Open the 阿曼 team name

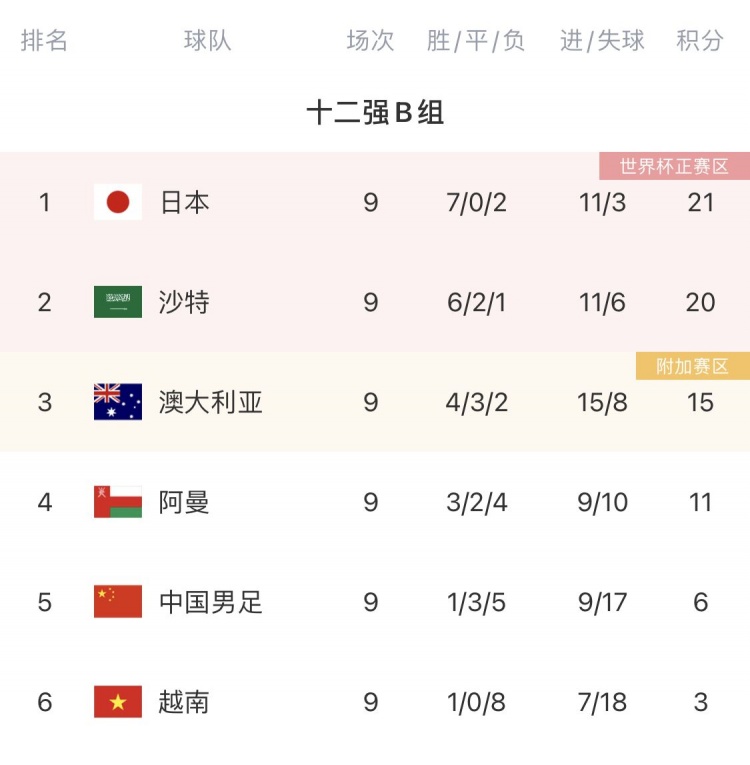[x=184, y=502]
